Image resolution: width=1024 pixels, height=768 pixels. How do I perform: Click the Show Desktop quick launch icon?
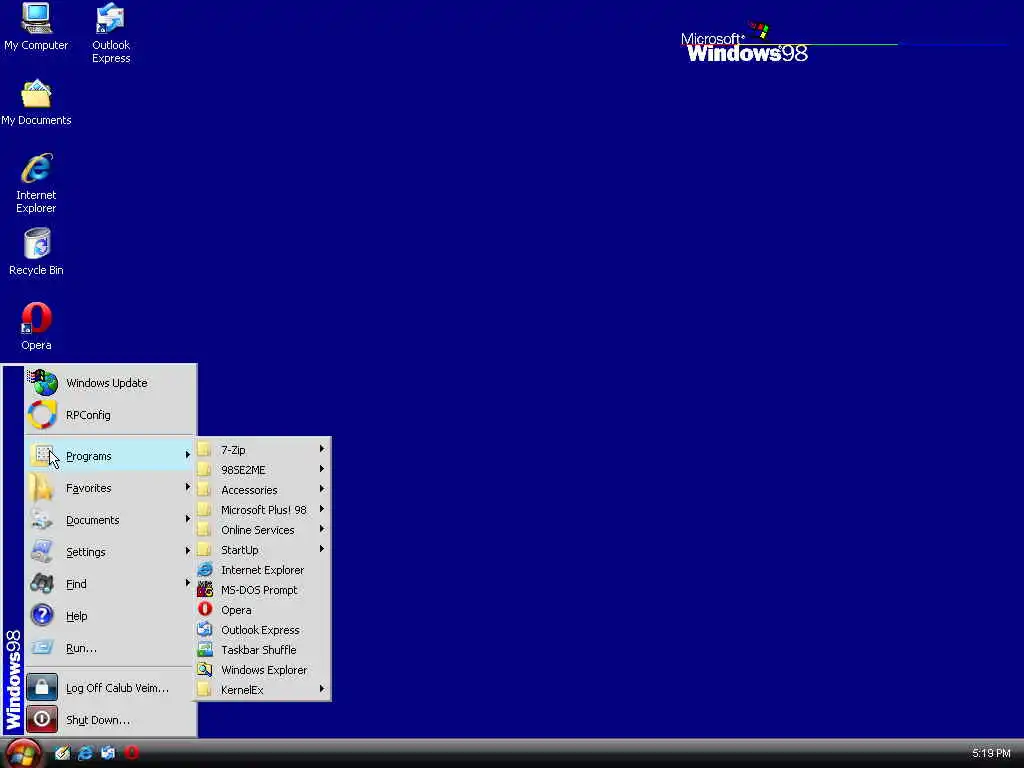tap(62, 753)
